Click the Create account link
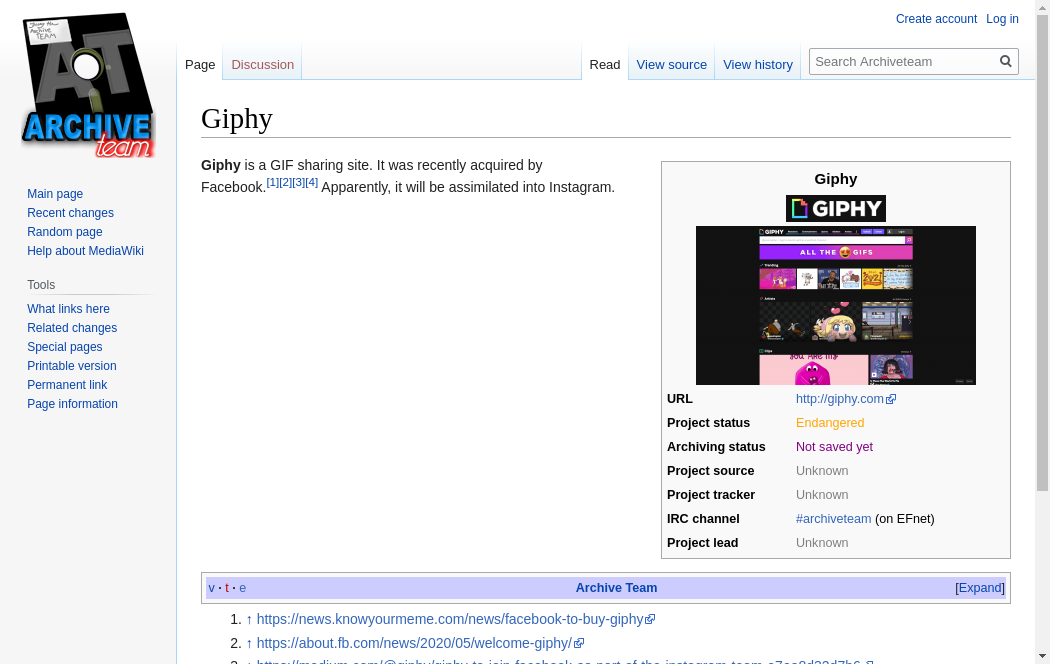 click(936, 19)
